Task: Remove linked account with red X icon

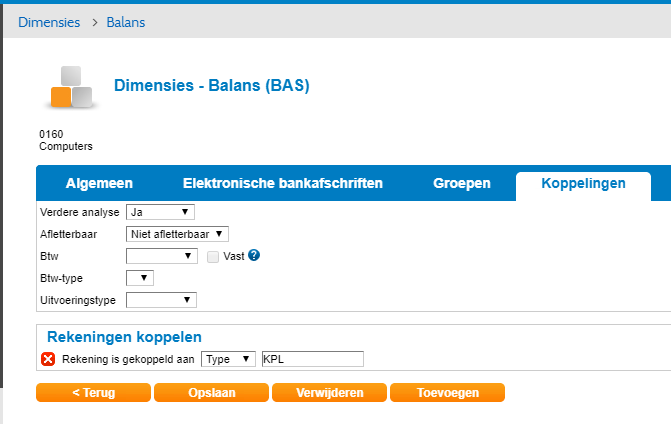Action: click(x=48, y=359)
